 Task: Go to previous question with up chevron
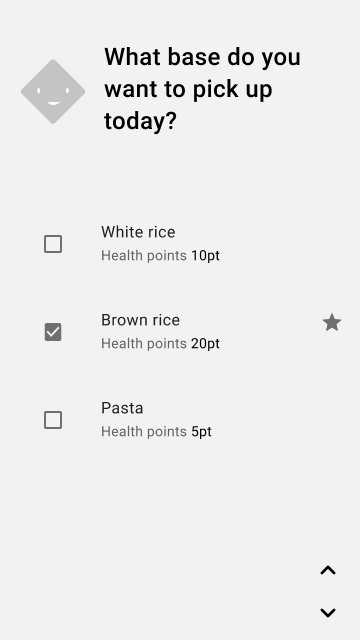click(328, 570)
